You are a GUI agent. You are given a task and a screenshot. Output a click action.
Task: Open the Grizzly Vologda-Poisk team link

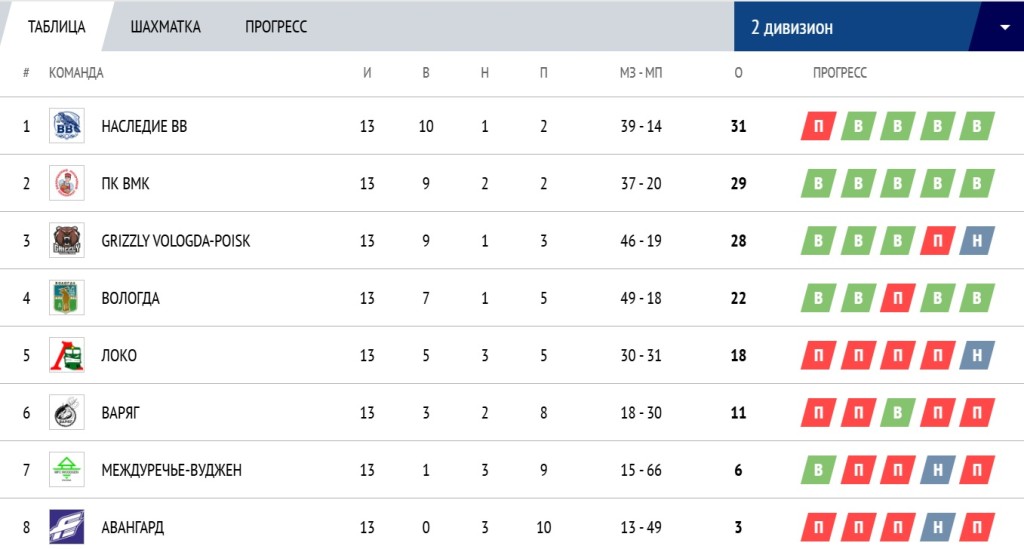pos(176,241)
